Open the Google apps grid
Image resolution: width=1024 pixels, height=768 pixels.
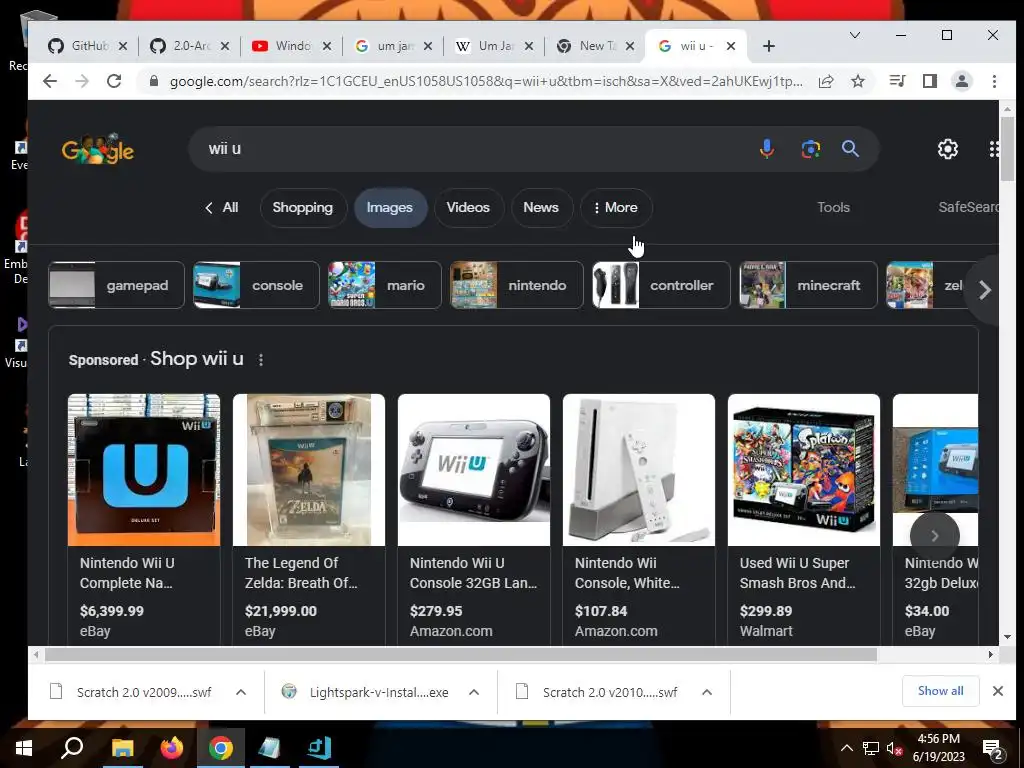coord(993,149)
